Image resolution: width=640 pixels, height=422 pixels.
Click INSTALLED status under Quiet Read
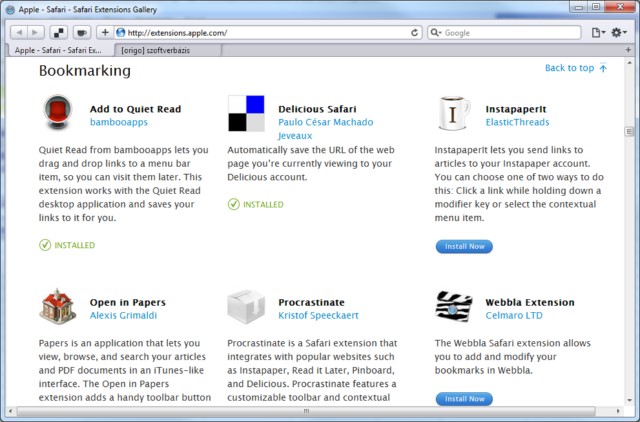[x=67, y=245]
